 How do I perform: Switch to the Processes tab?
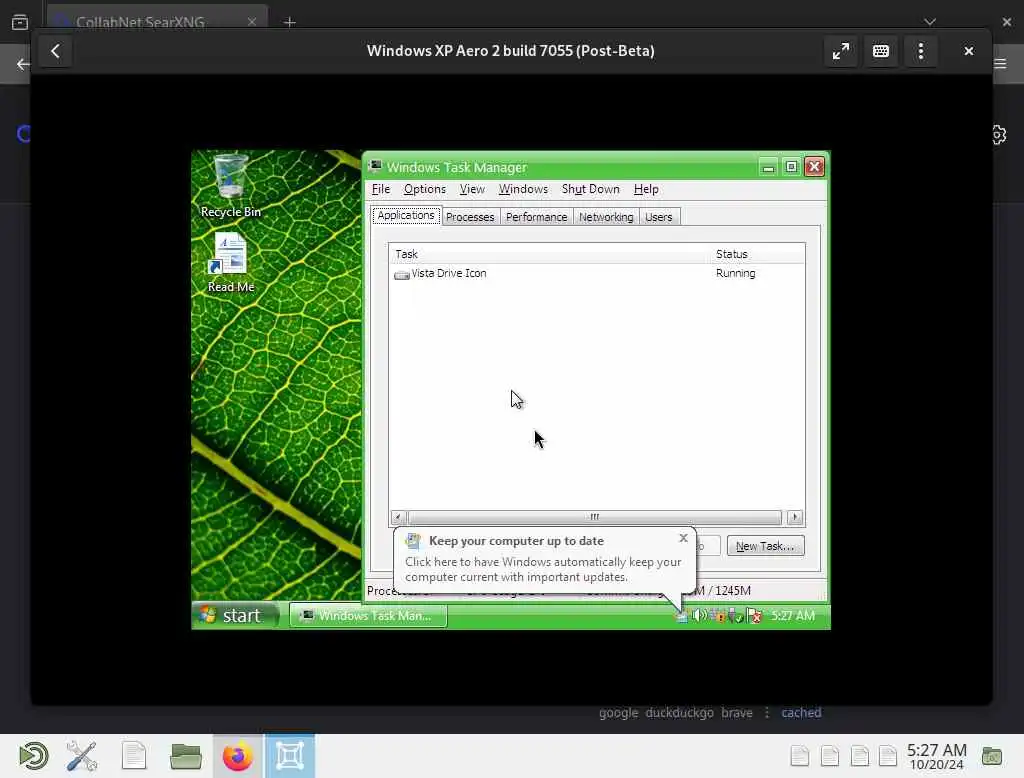[x=470, y=217]
